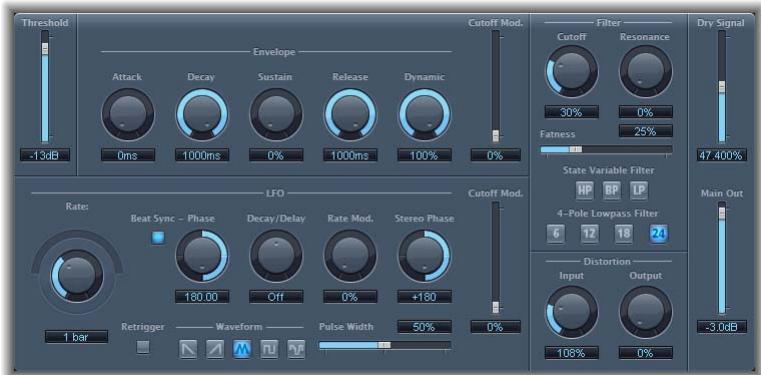The width and height of the screenshot is (761, 375).
Task: Click the Stereo Phase knob
Action: click(x=424, y=256)
